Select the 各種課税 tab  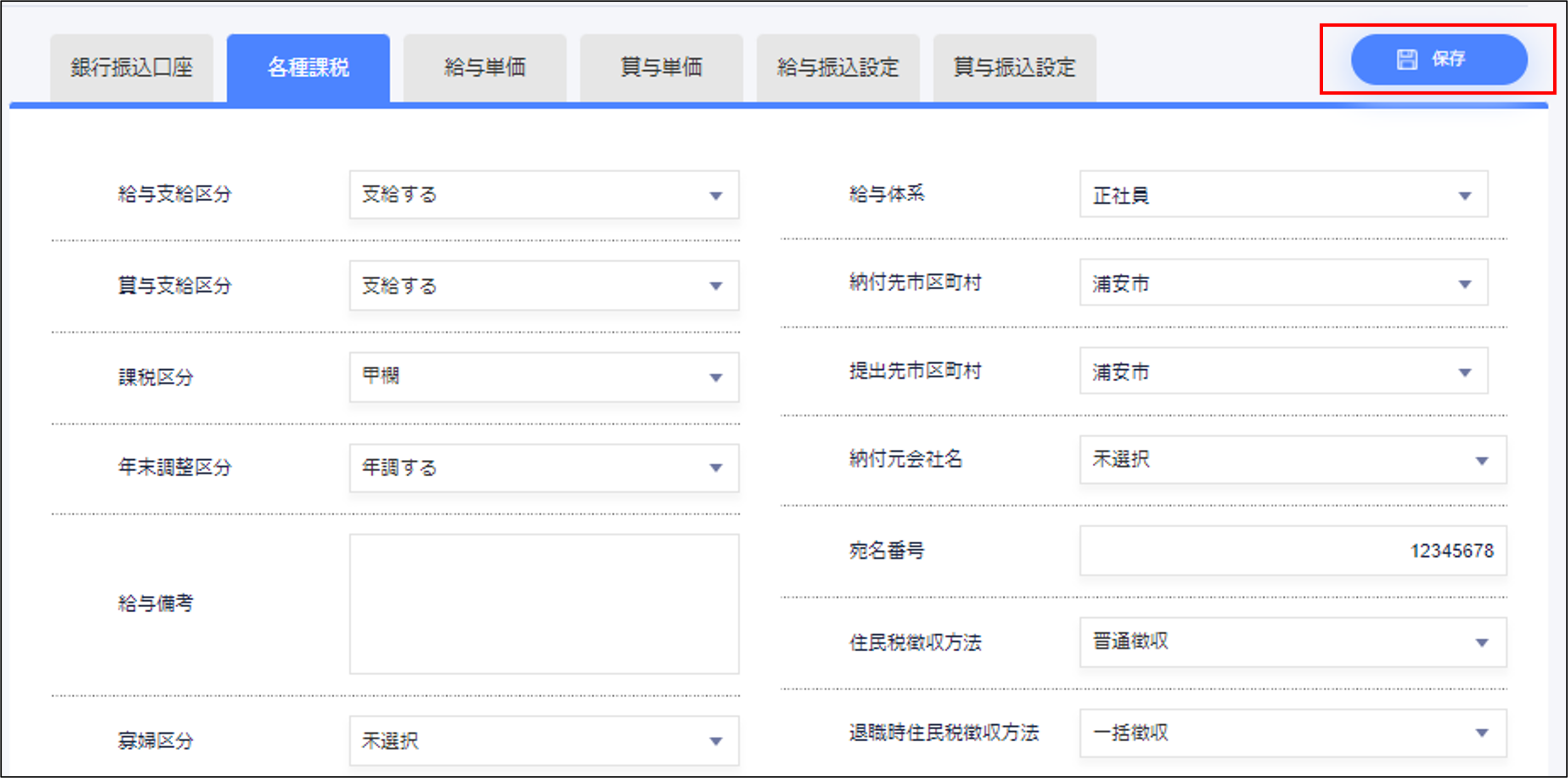308,68
